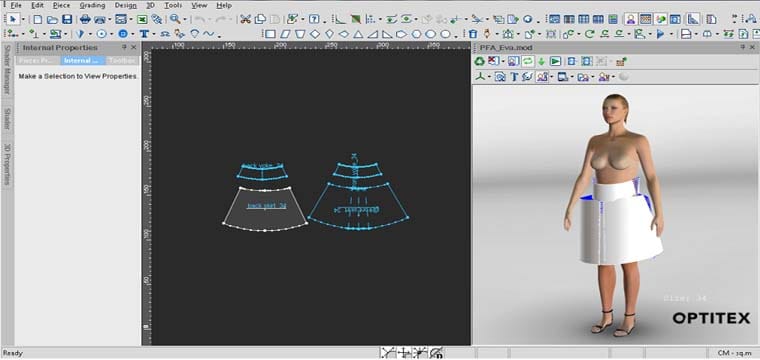Copy using the two-pages icon
The height and width of the screenshot is (360, 760).
(x=260, y=19)
